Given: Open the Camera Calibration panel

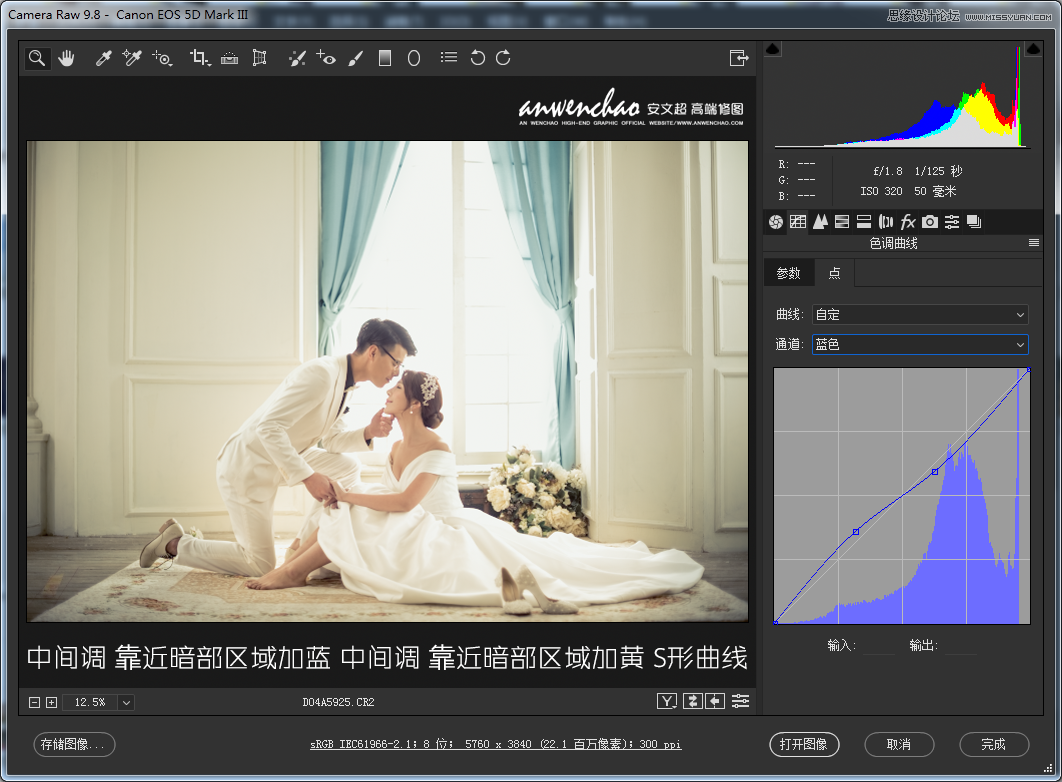Looking at the screenshot, I should (929, 221).
